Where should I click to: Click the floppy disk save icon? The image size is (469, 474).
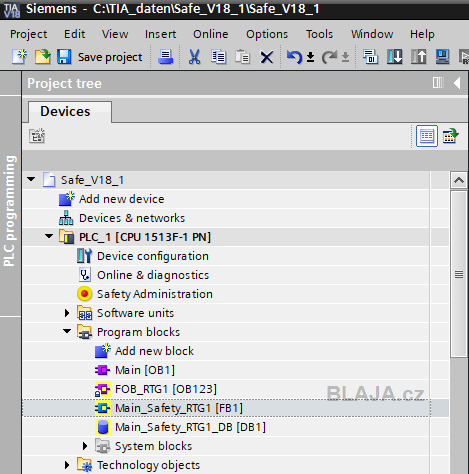(x=64, y=57)
